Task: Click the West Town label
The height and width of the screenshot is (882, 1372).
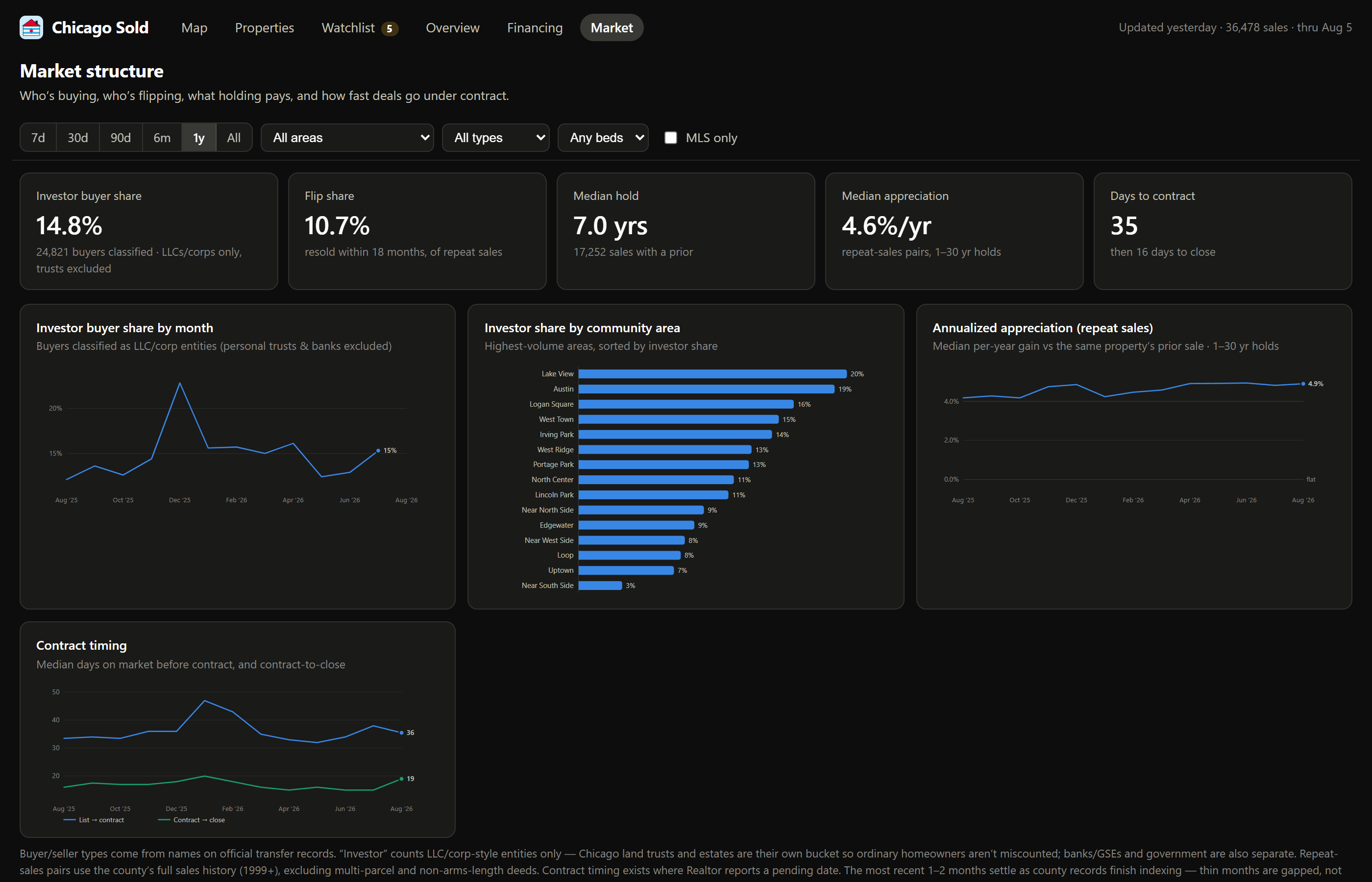Action: pyautogui.click(x=556, y=419)
